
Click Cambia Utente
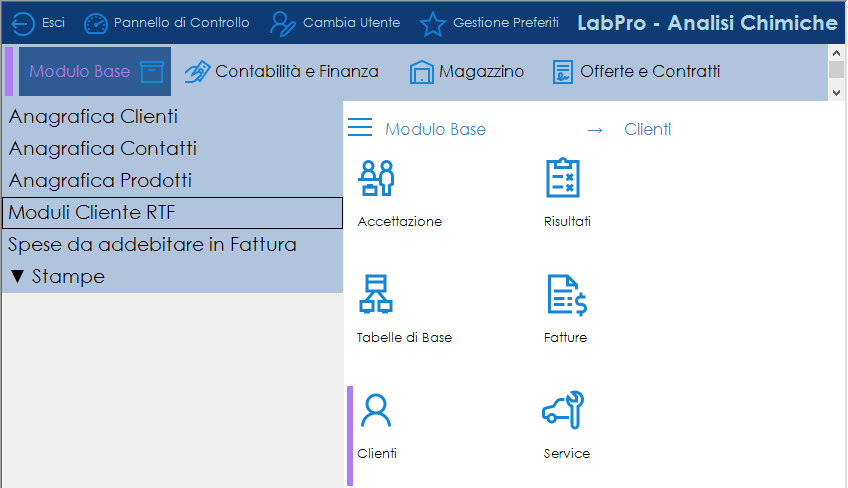point(352,23)
